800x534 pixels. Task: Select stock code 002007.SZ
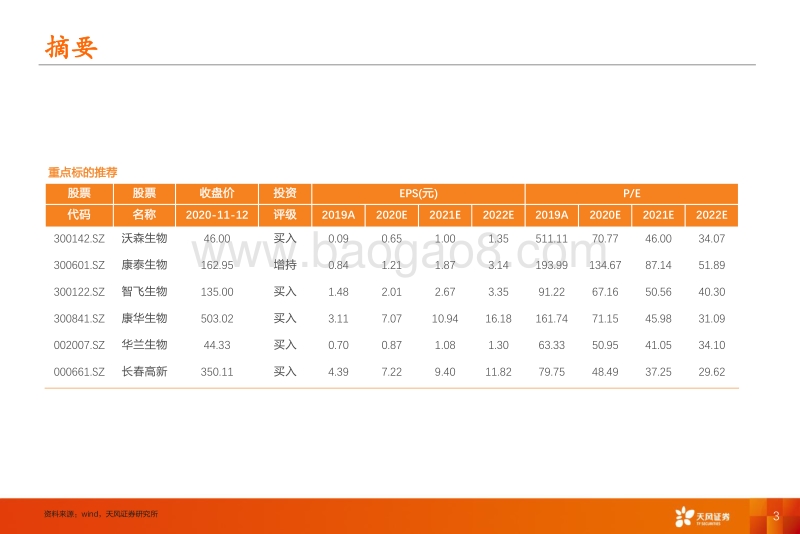coord(79,345)
